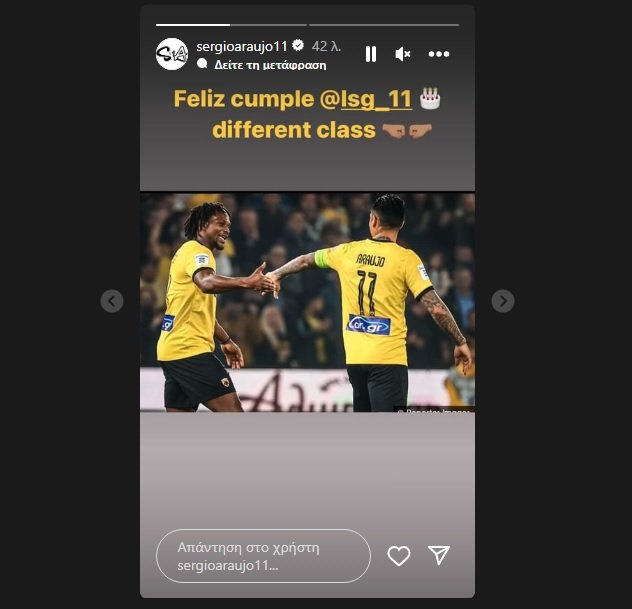Open sergioaraujo11 profile picture

pos(172,54)
